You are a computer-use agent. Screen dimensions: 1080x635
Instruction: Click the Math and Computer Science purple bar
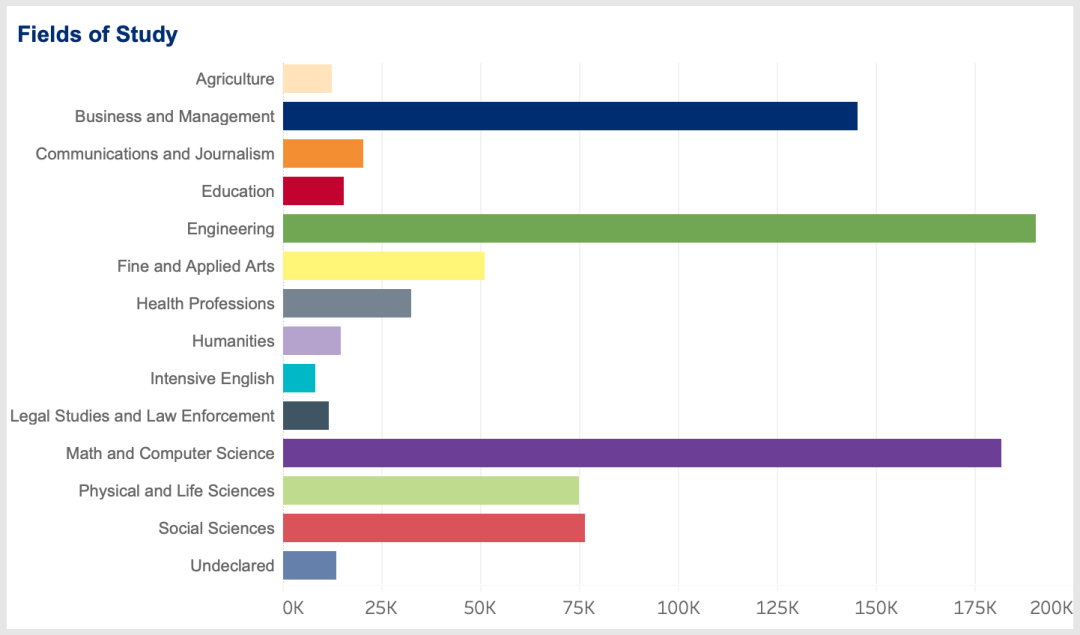642,453
